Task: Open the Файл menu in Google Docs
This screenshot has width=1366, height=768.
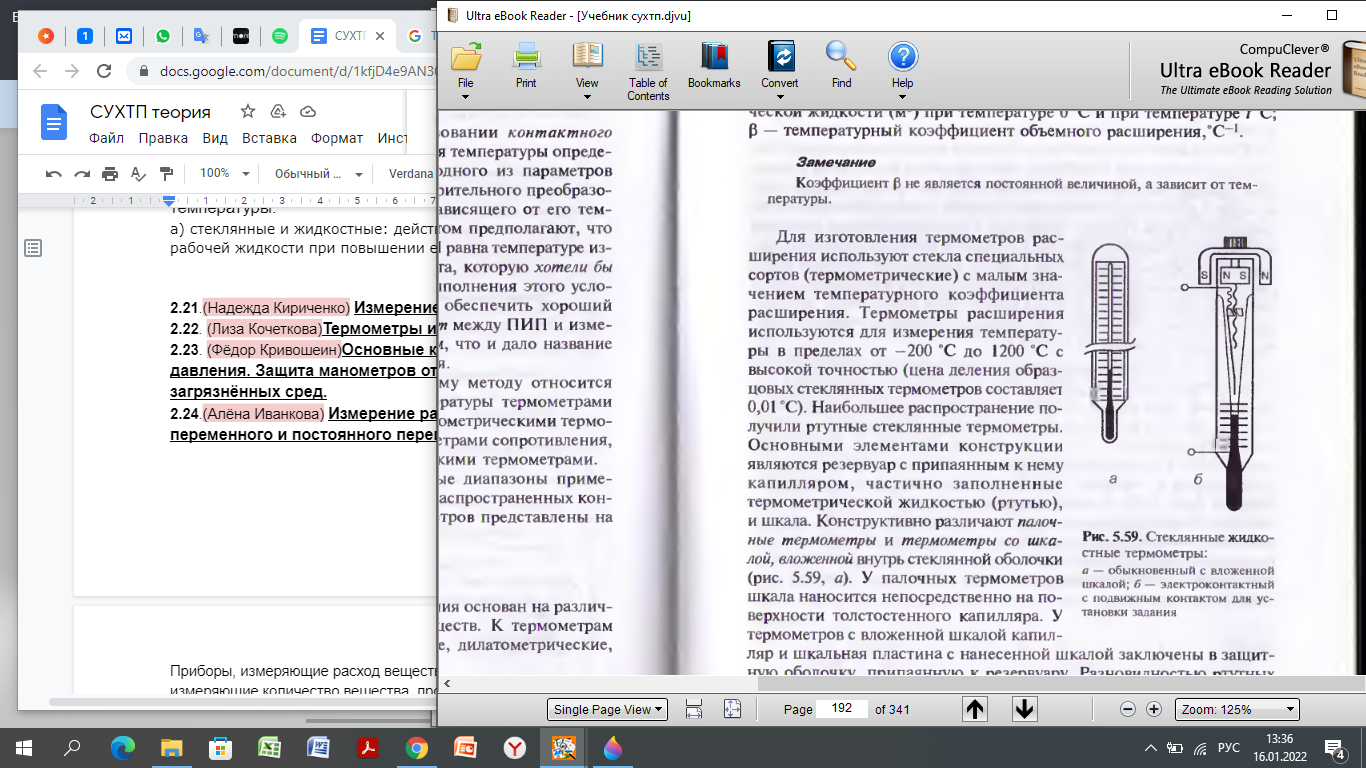Action: click(107, 138)
